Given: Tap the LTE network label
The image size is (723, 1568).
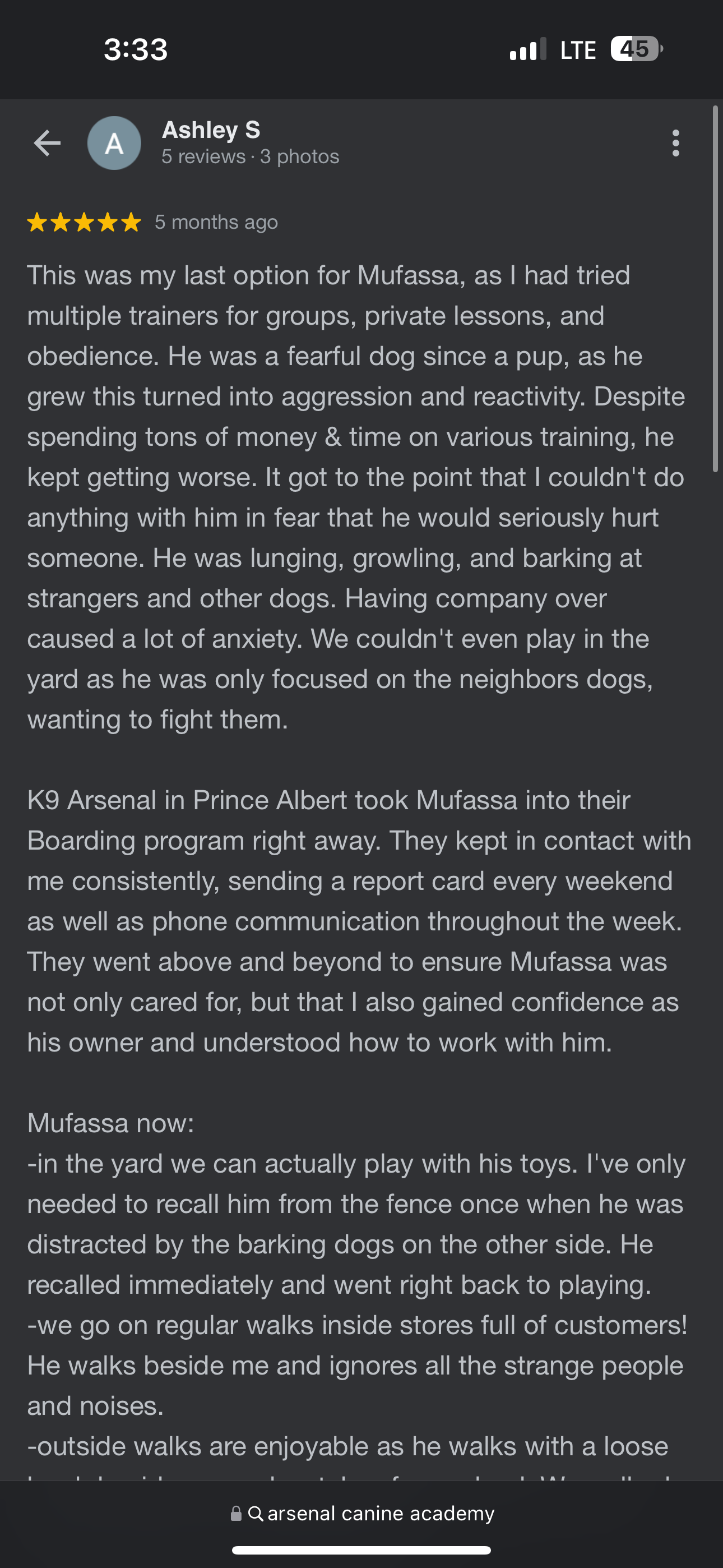Looking at the screenshot, I should (577, 50).
